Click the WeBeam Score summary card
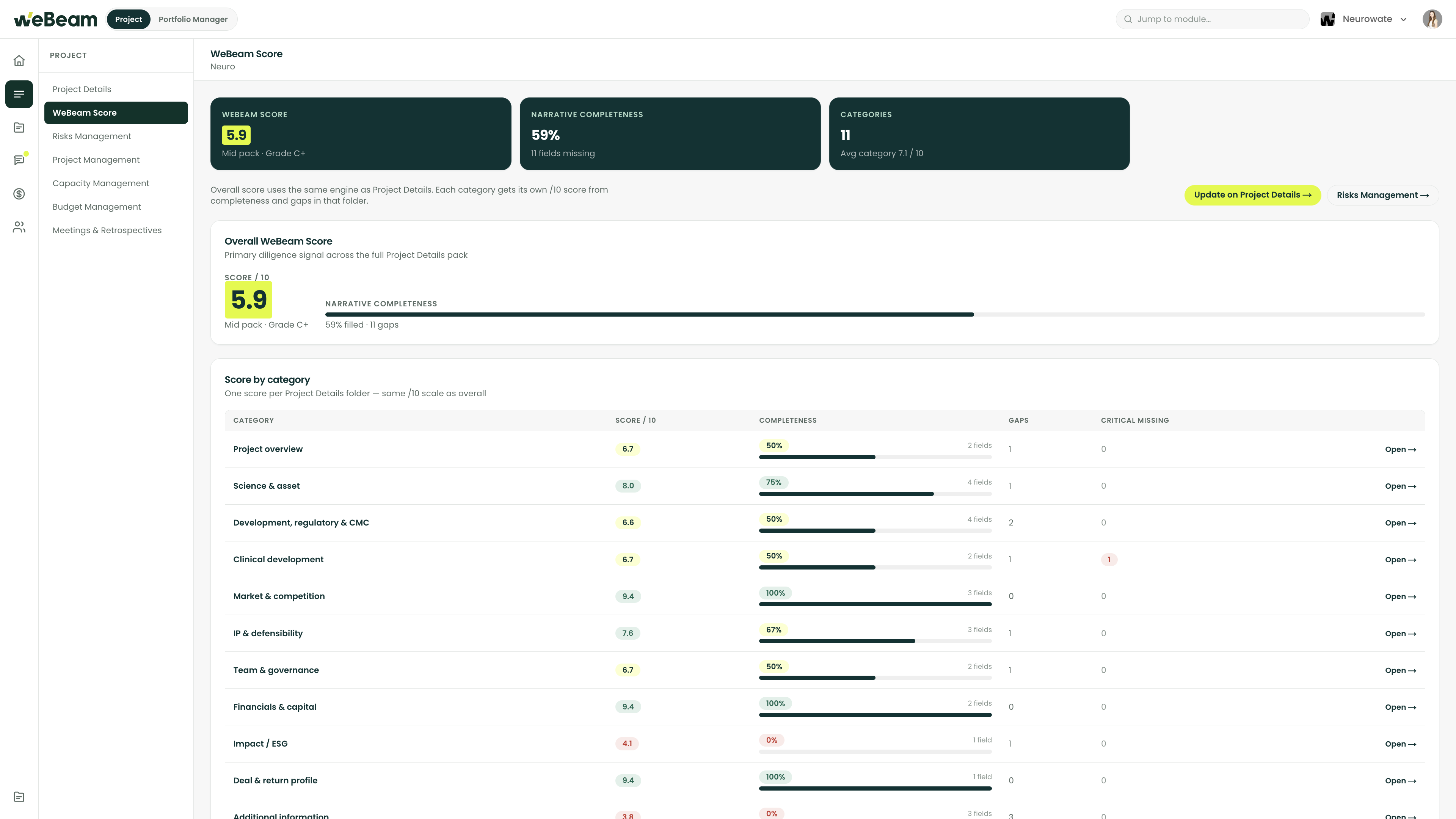Viewport: 1456px width, 819px height. point(361,134)
